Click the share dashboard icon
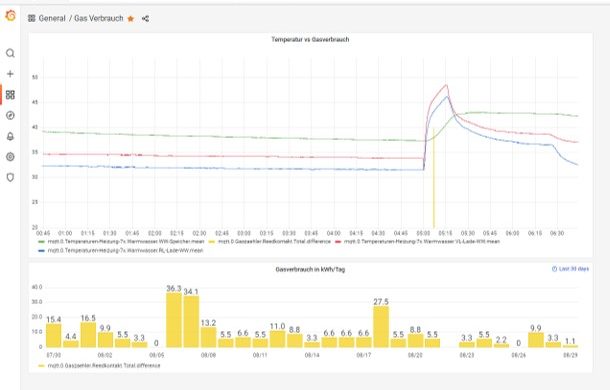610x390 pixels. [145, 18]
